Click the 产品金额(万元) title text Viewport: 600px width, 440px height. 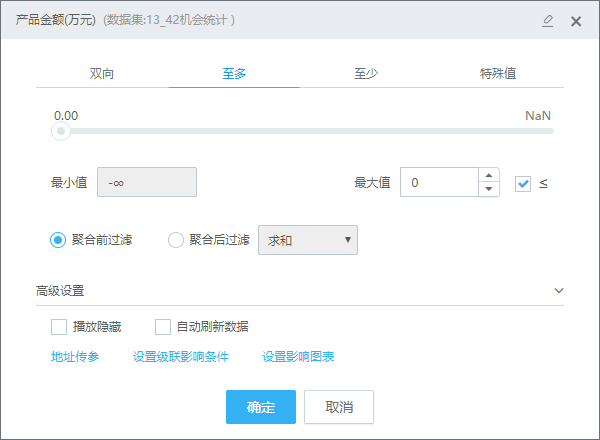55,20
